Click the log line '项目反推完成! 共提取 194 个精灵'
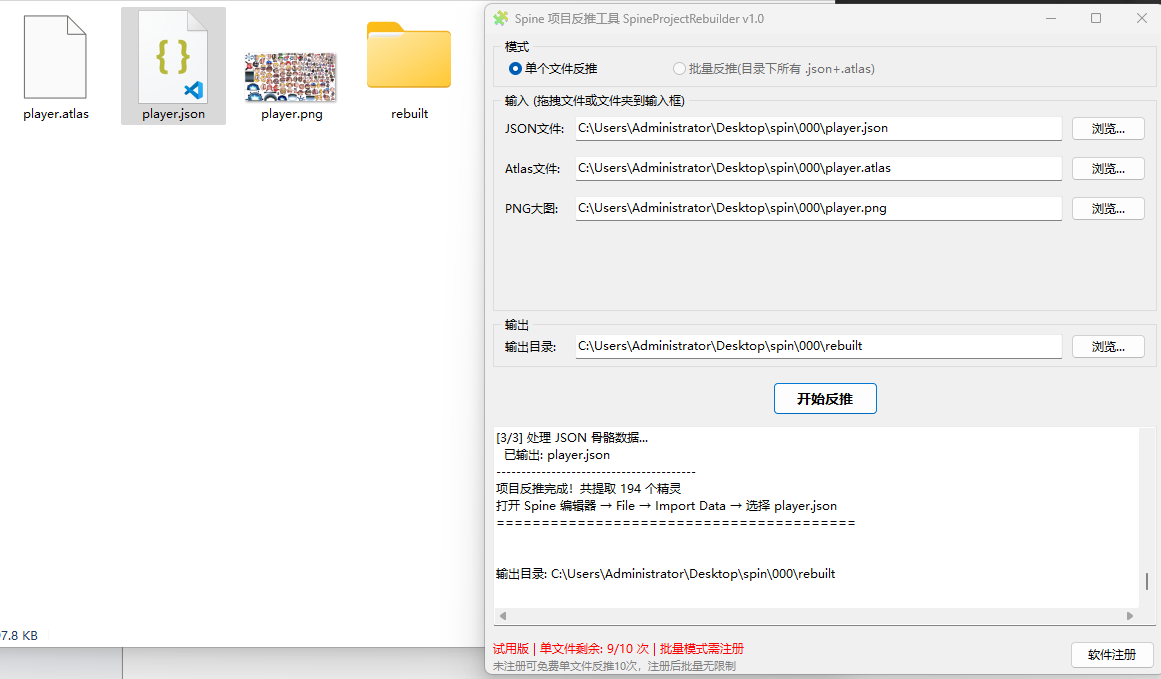Image resolution: width=1161 pixels, height=679 pixels. coord(589,489)
